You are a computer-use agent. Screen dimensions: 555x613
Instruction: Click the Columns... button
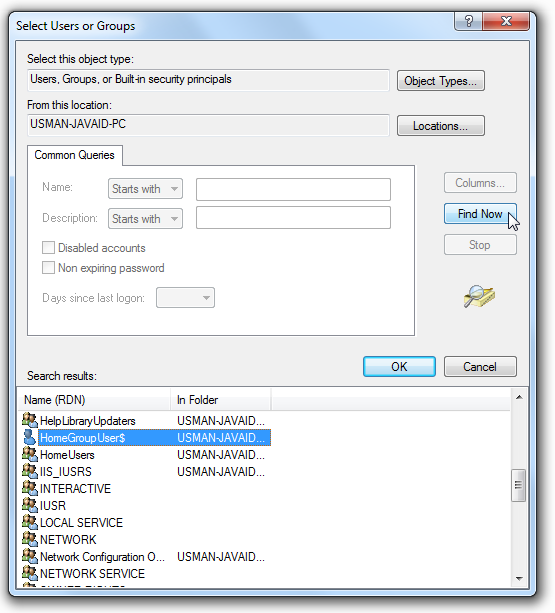tap(480, 183)
